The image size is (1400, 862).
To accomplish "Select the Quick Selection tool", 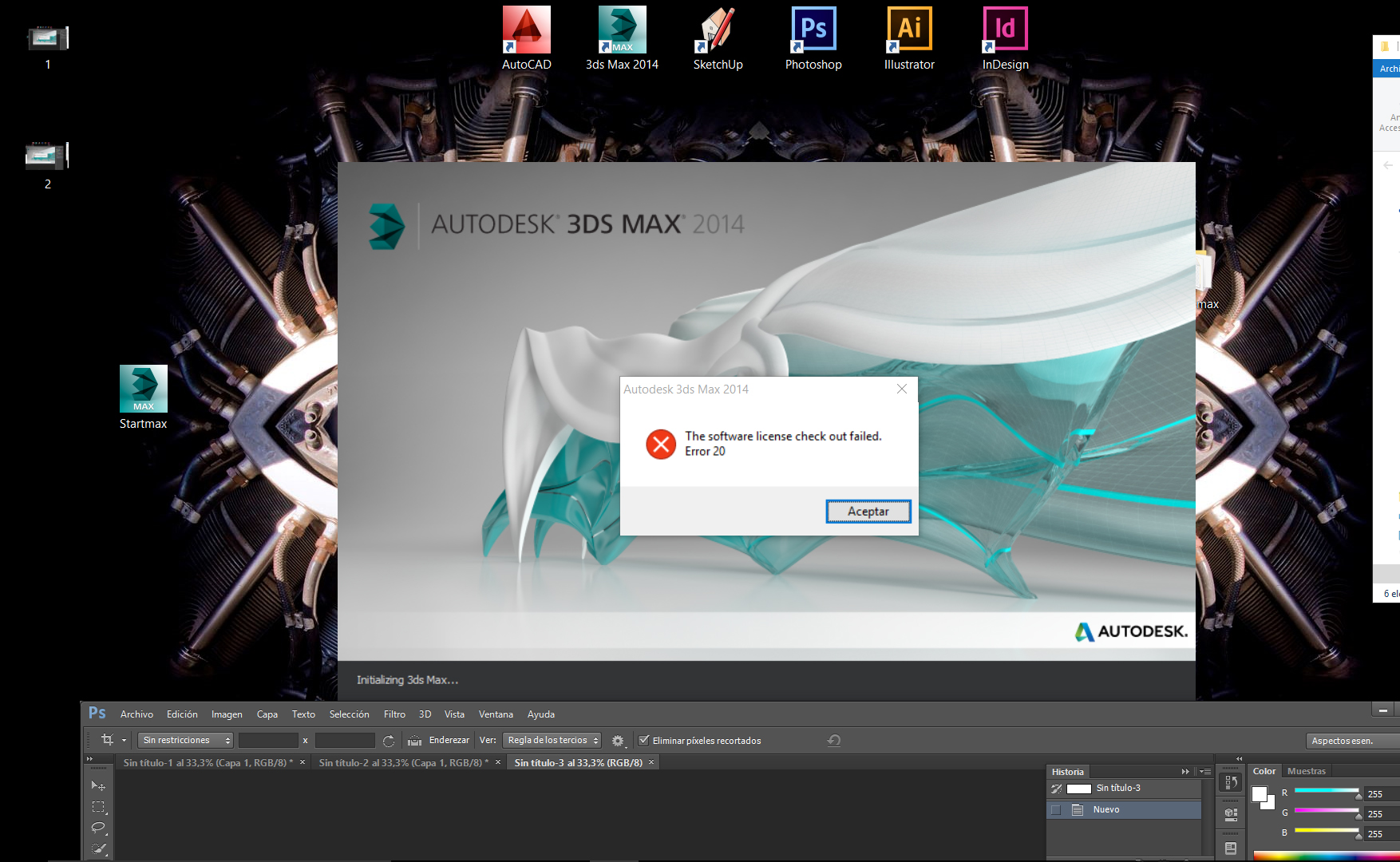I will click(x=98, y=848).
